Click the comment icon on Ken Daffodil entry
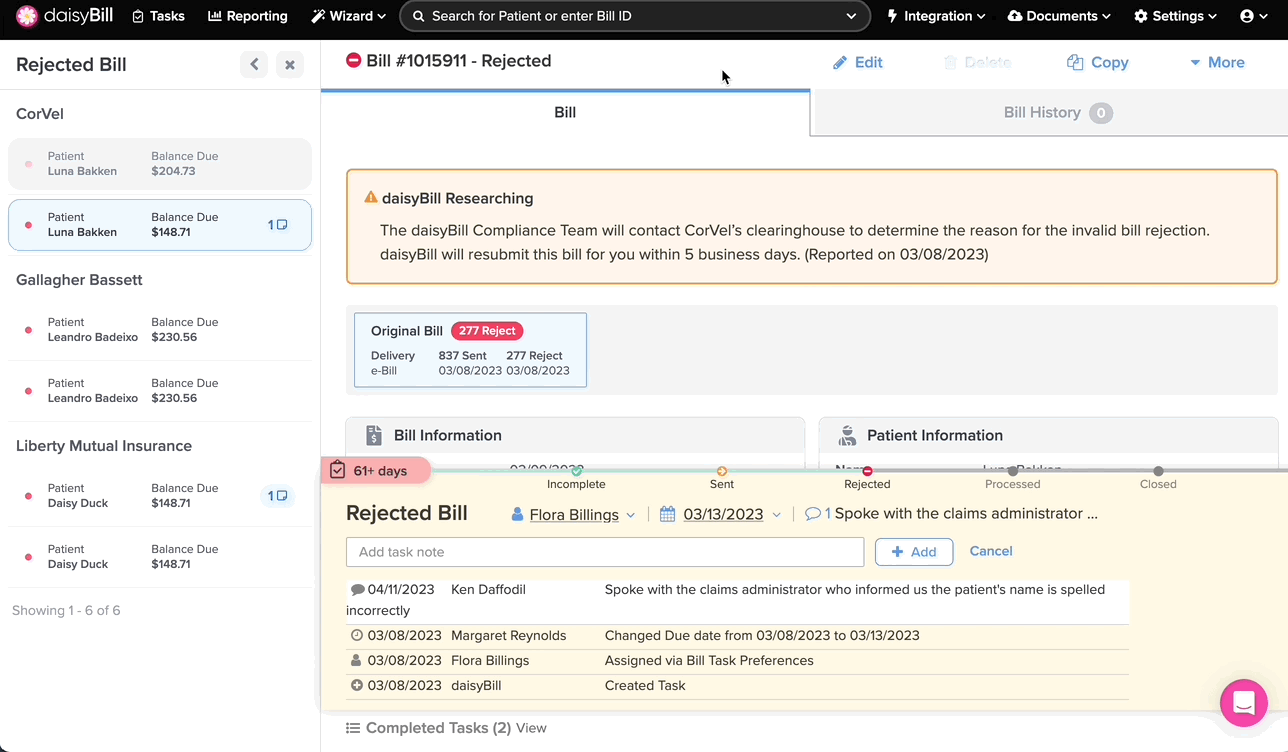 click(x=357, y=590)
